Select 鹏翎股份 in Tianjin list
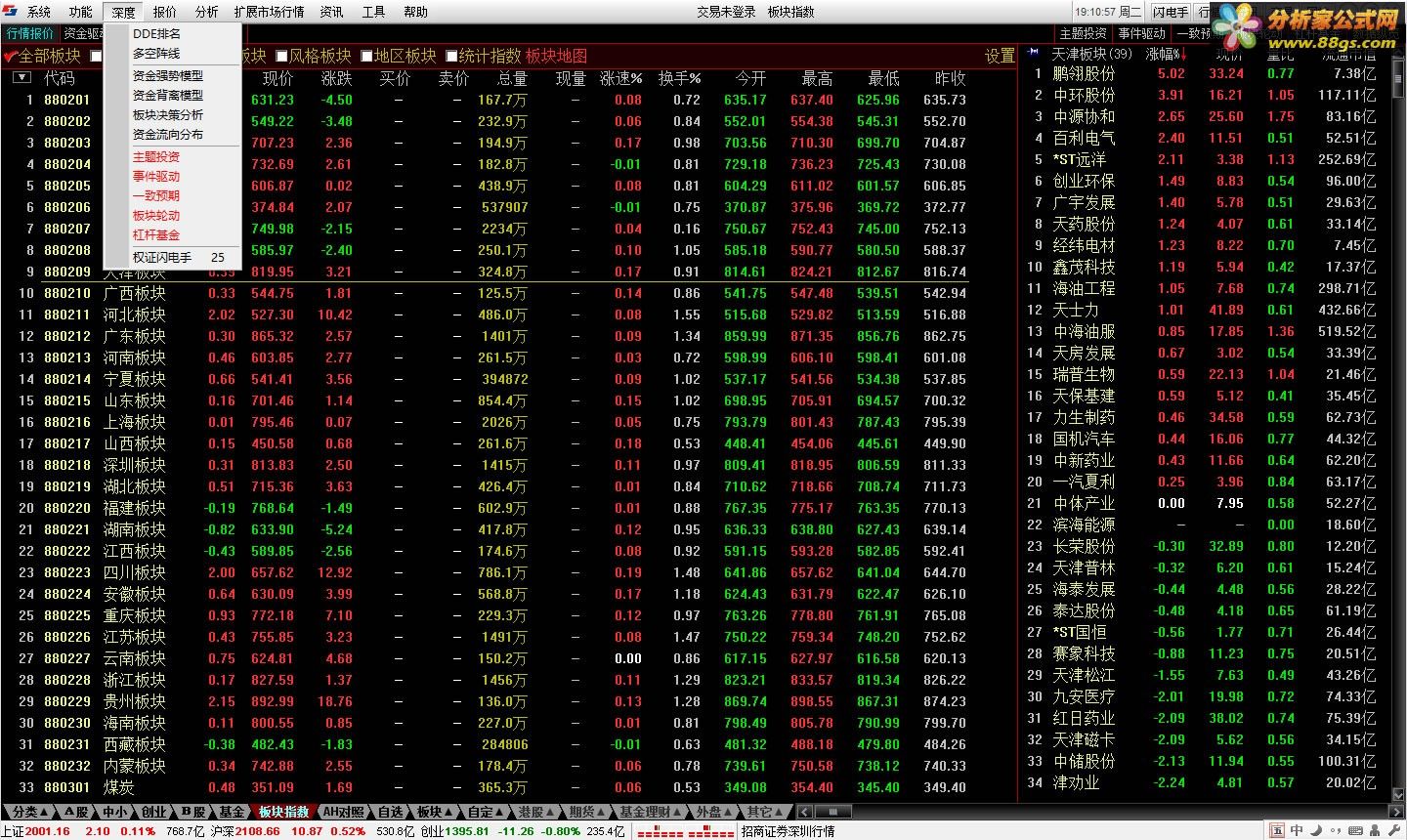The image size is (1407, 840). coord(1084,73)
